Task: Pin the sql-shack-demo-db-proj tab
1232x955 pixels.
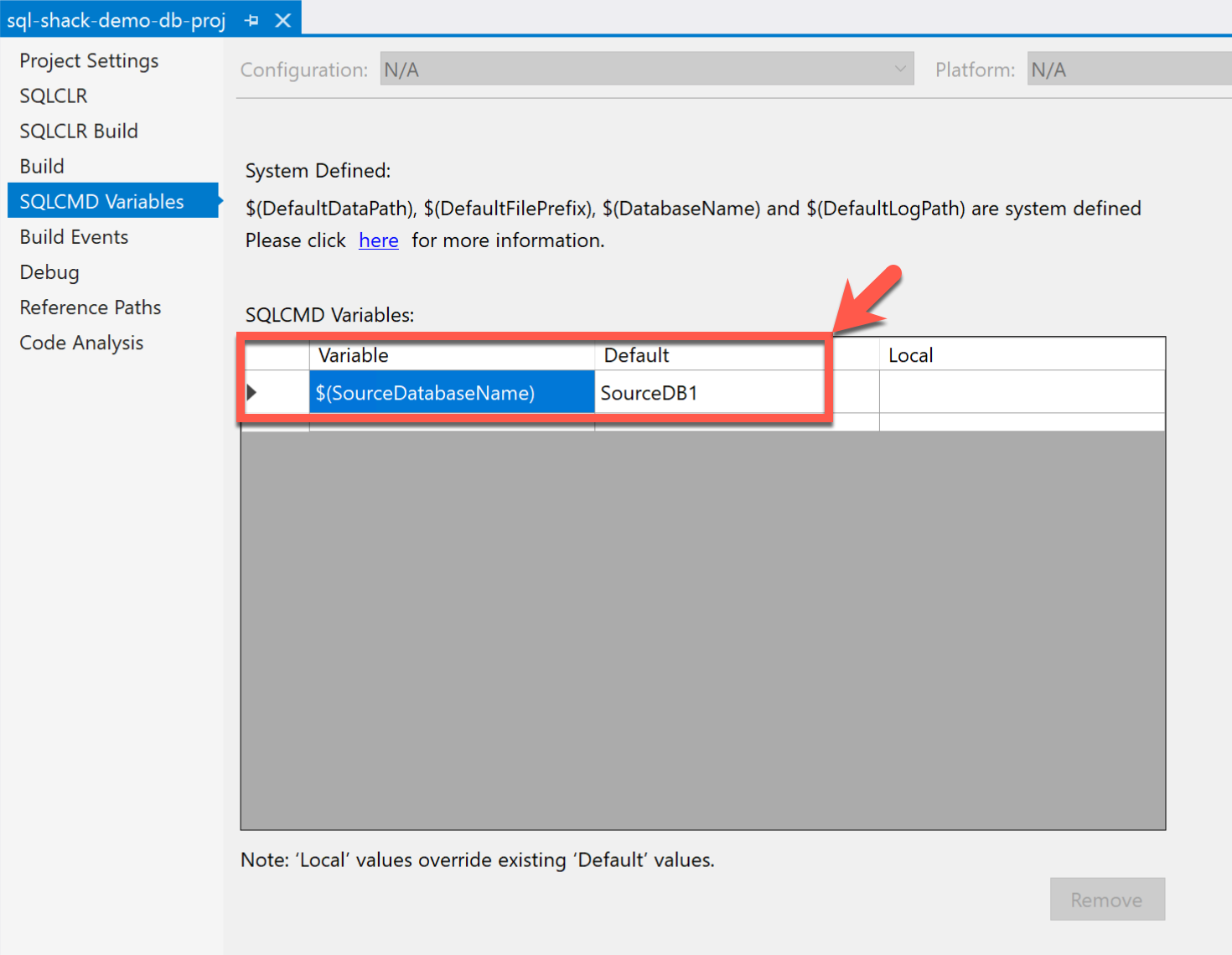Action: [x=251, y=20]
